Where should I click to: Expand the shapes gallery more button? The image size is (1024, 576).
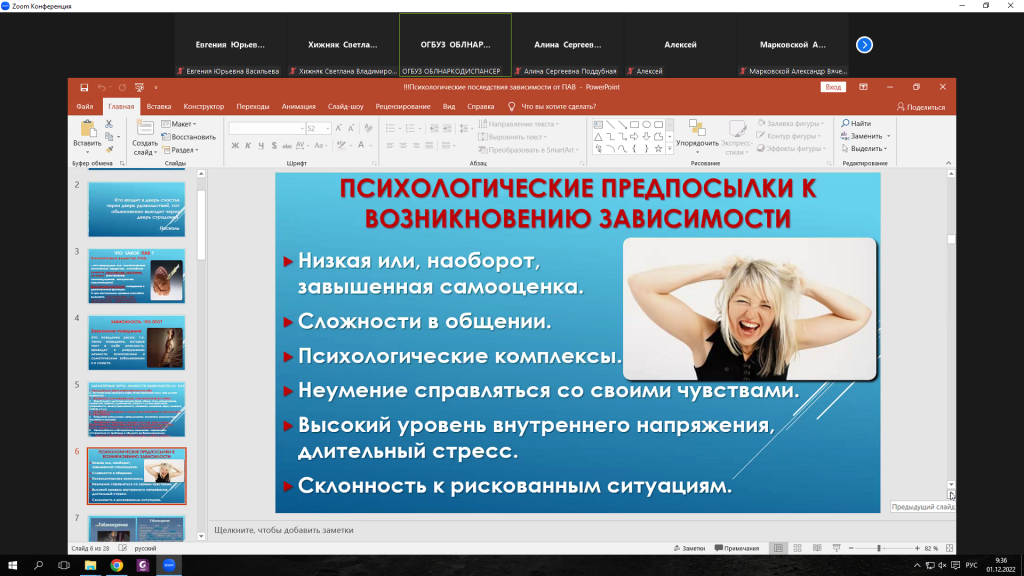point(669,150)
